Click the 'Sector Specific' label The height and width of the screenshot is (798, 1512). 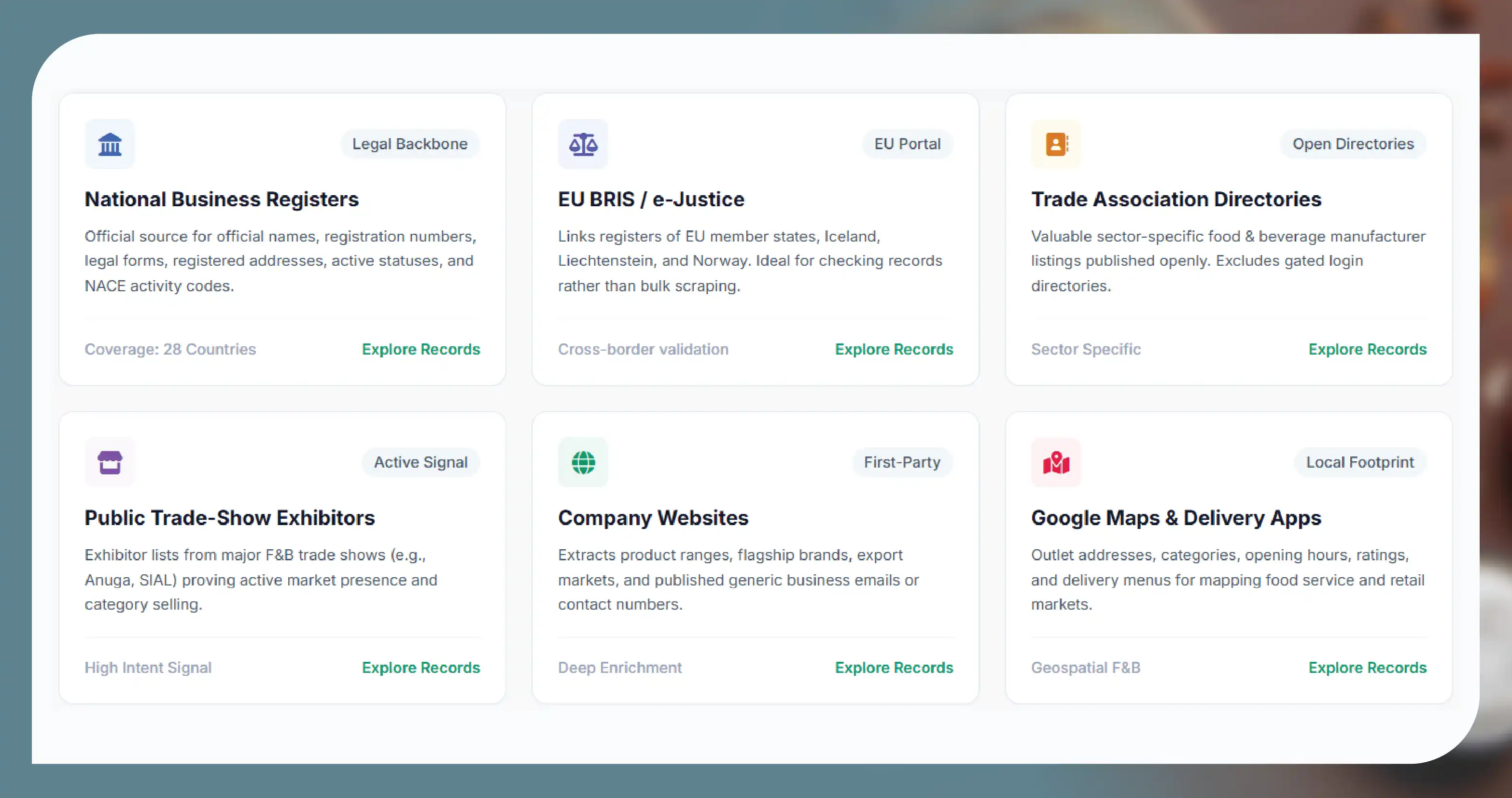pos(1086,349)
